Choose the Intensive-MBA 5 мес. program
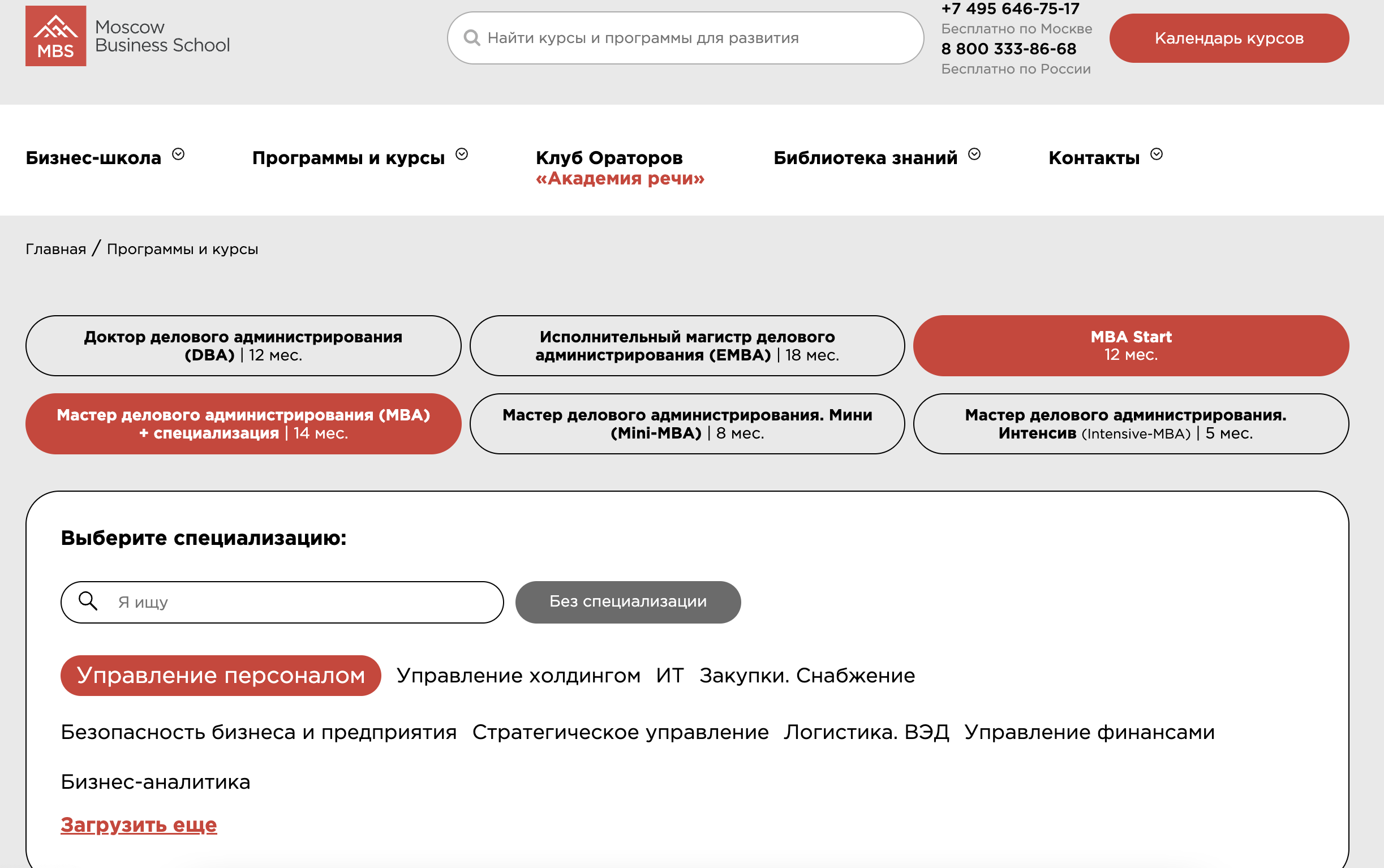 pos(1131,424)
